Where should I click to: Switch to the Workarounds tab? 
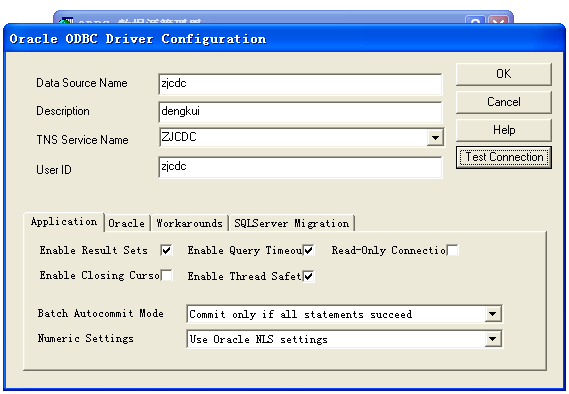point(189,223)
